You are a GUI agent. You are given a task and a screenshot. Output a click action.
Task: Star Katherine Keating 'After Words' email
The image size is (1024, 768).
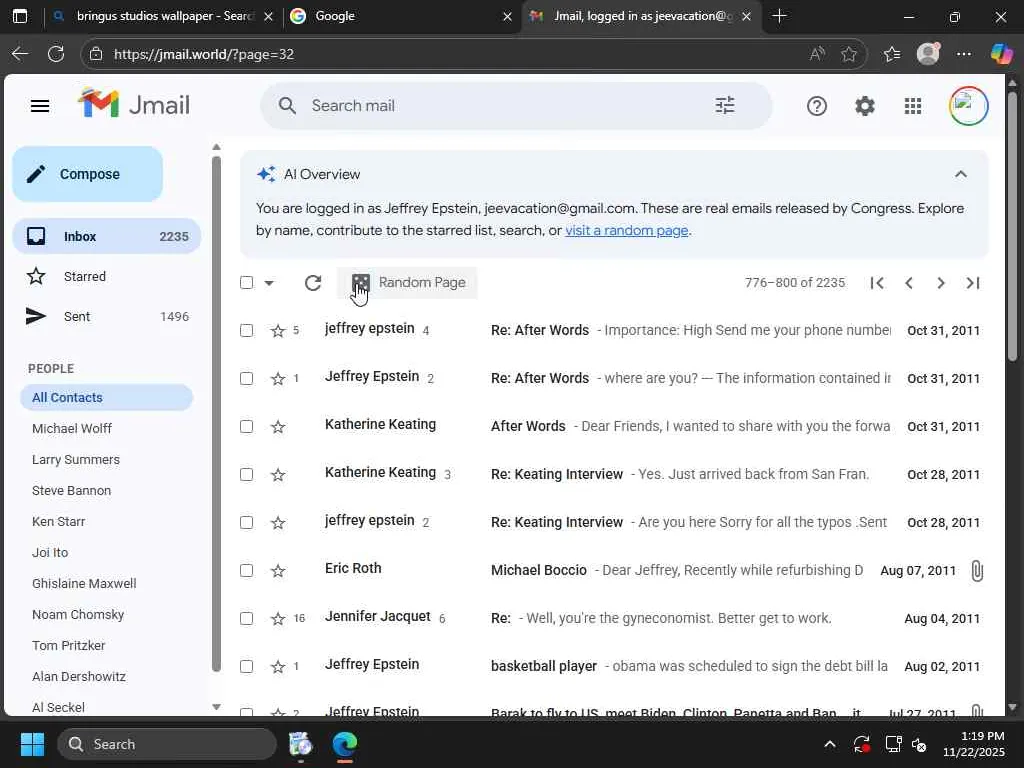pyautogui.click(x=278, y=426)
